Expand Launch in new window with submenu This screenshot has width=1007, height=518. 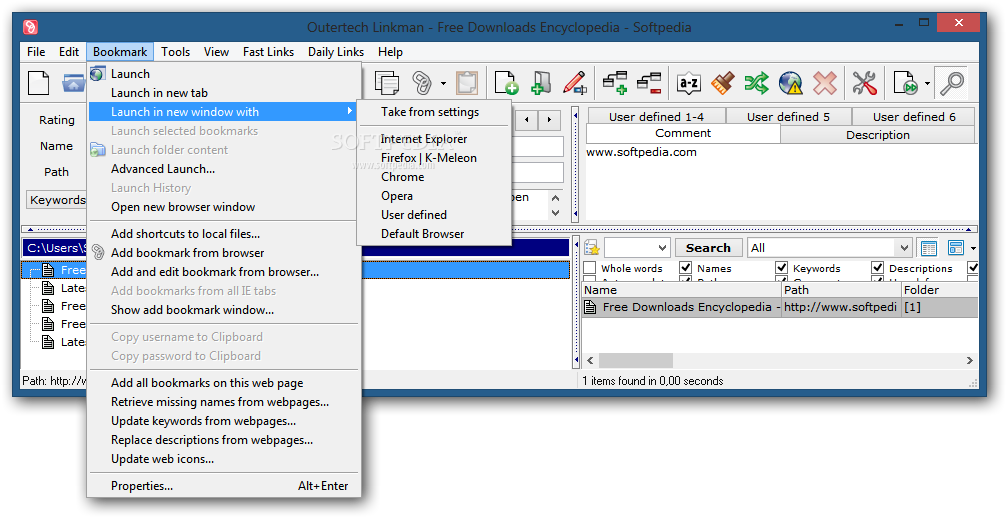[x=223, y=112]
